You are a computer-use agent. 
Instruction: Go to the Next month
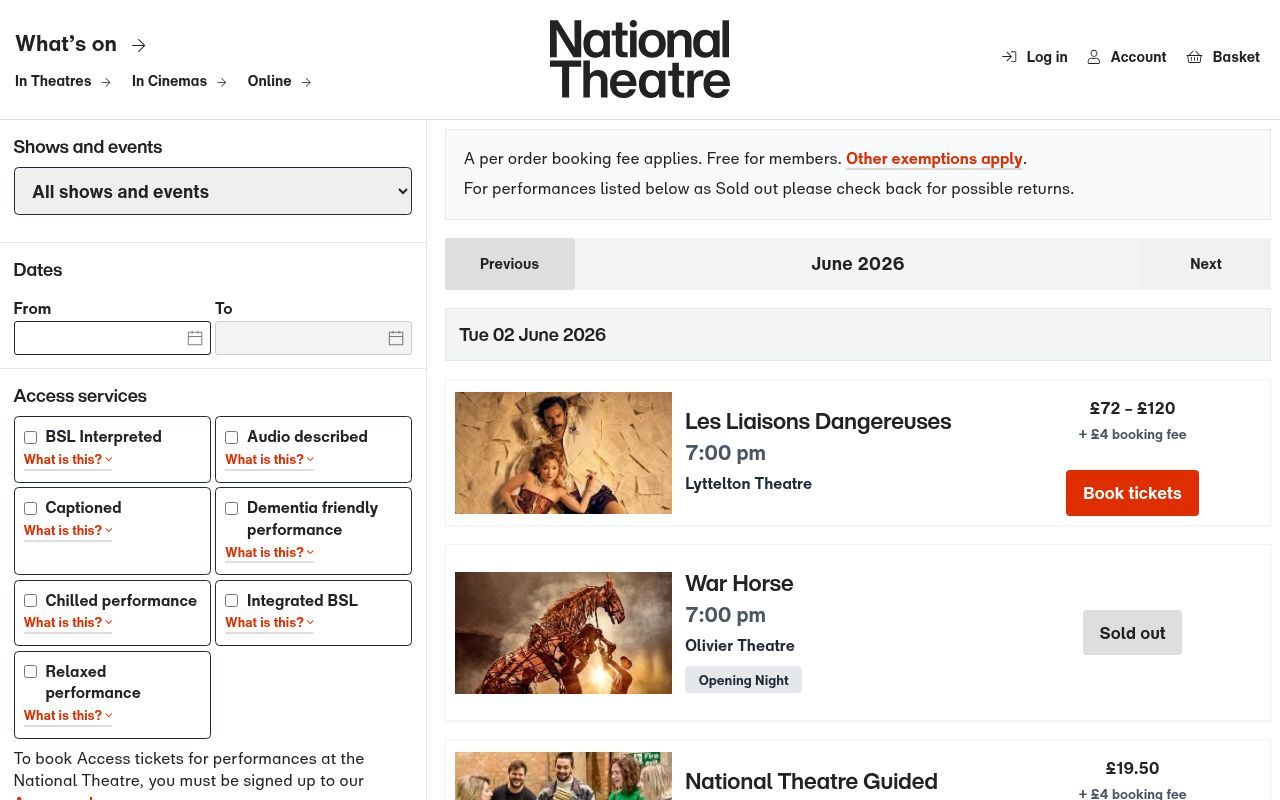coord(1206,264)
